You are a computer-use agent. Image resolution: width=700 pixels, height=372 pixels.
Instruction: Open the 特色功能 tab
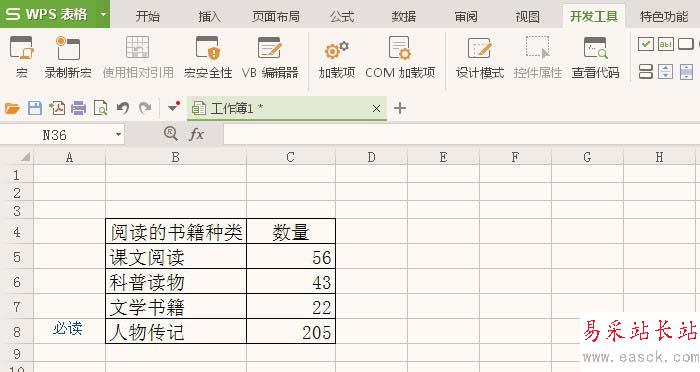pyautogui.click(x=664, y=17)
